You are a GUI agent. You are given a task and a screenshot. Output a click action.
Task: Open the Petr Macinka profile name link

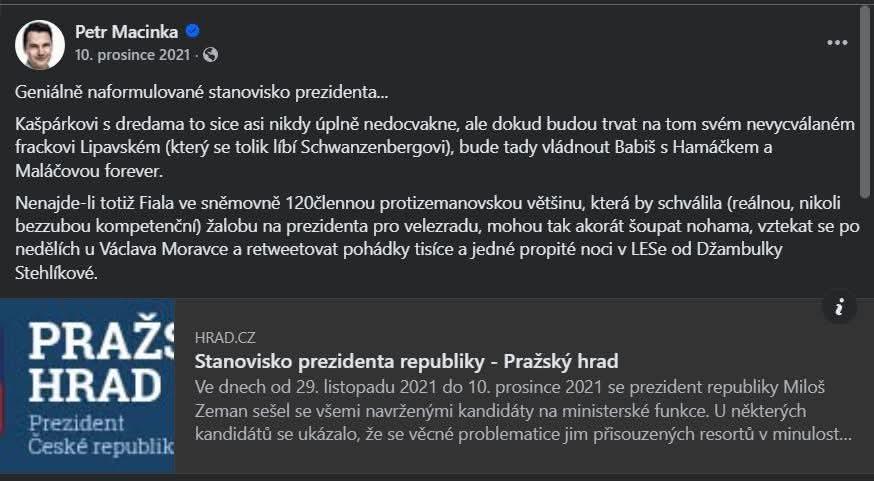point(126,32)
